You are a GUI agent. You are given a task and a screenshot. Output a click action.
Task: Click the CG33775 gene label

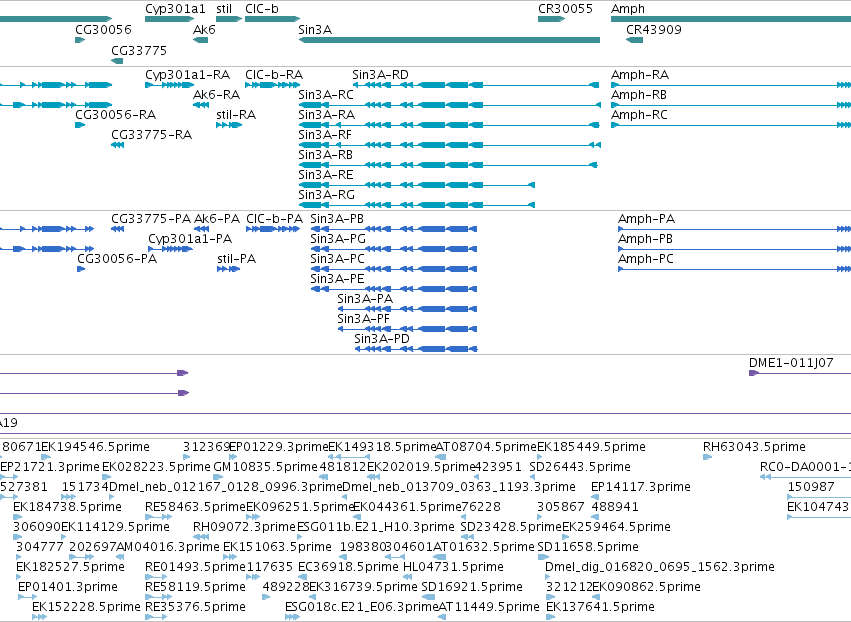point(139,50)
